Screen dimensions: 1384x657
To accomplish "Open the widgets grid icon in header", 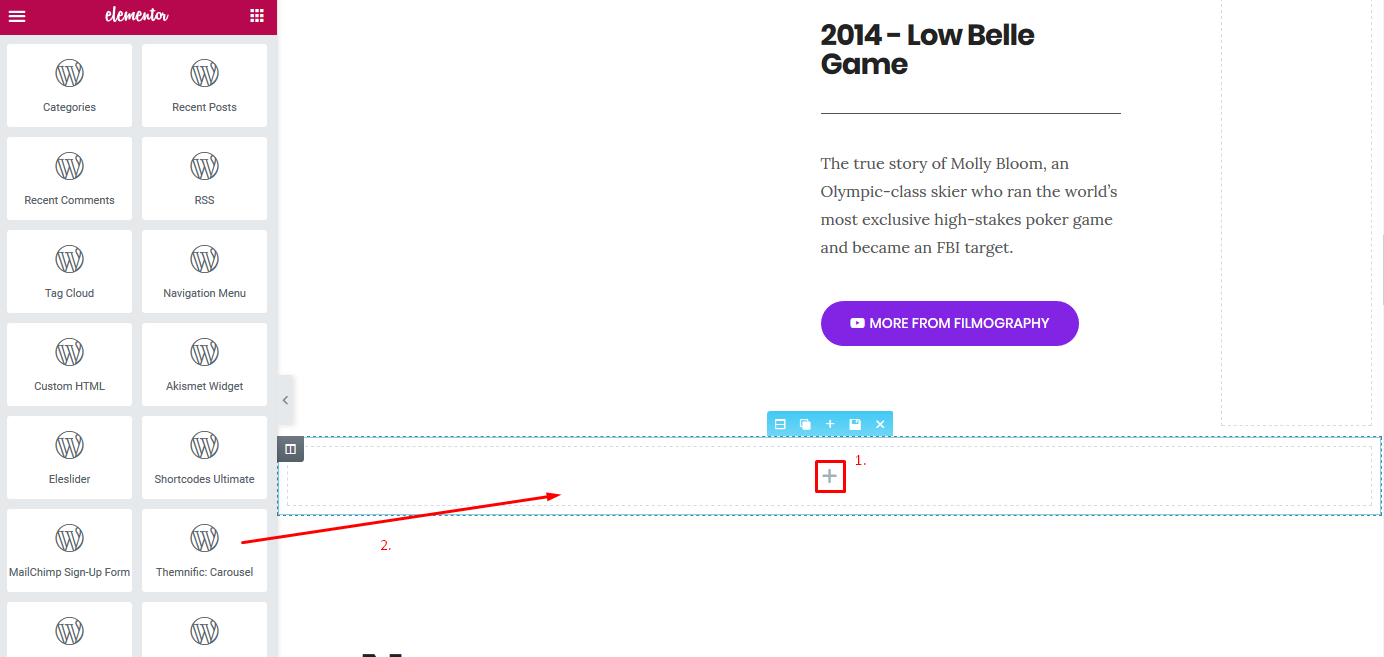I will [x=257, y=16].
